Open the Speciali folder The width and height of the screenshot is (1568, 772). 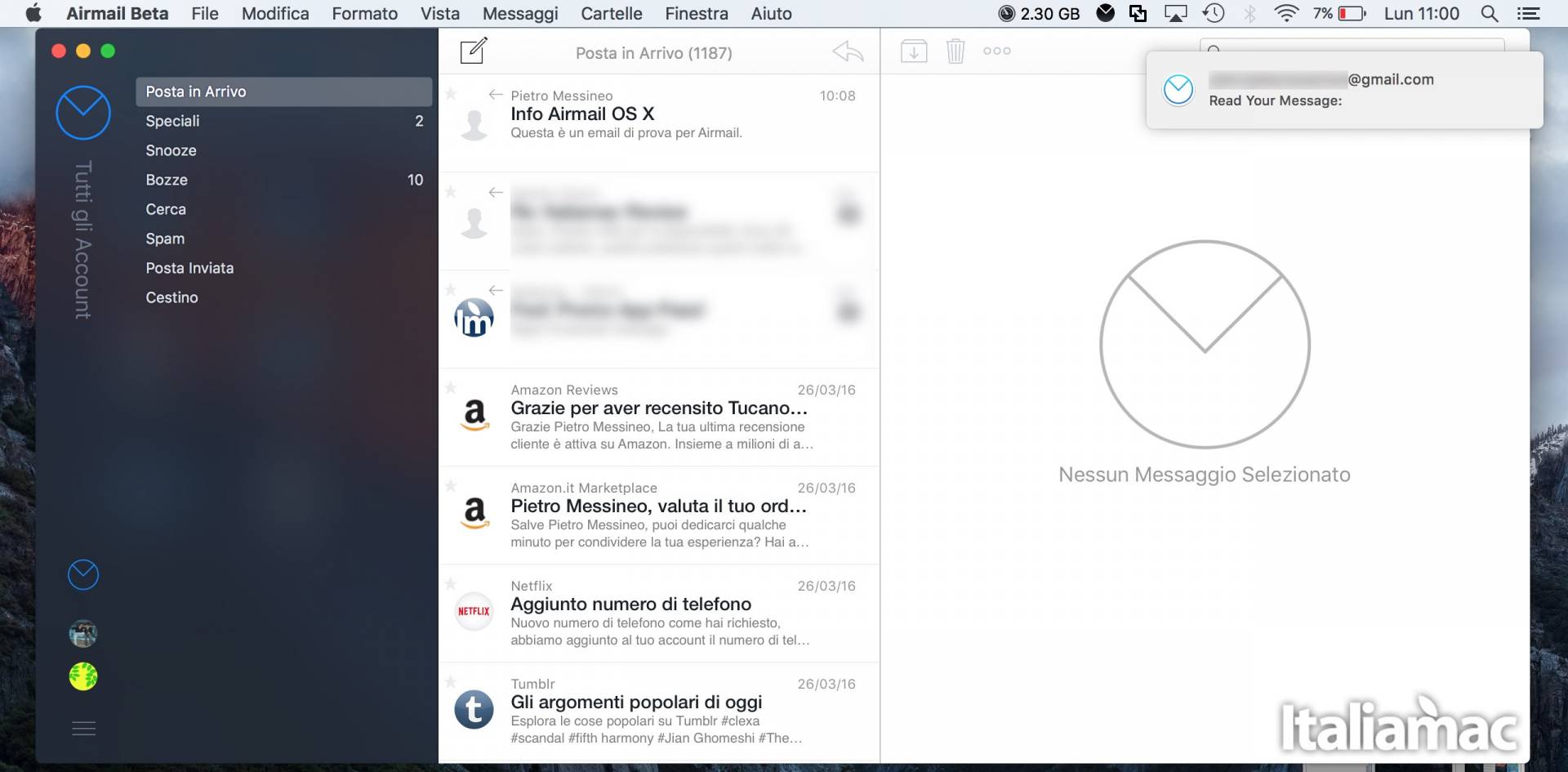click(283, 121)
